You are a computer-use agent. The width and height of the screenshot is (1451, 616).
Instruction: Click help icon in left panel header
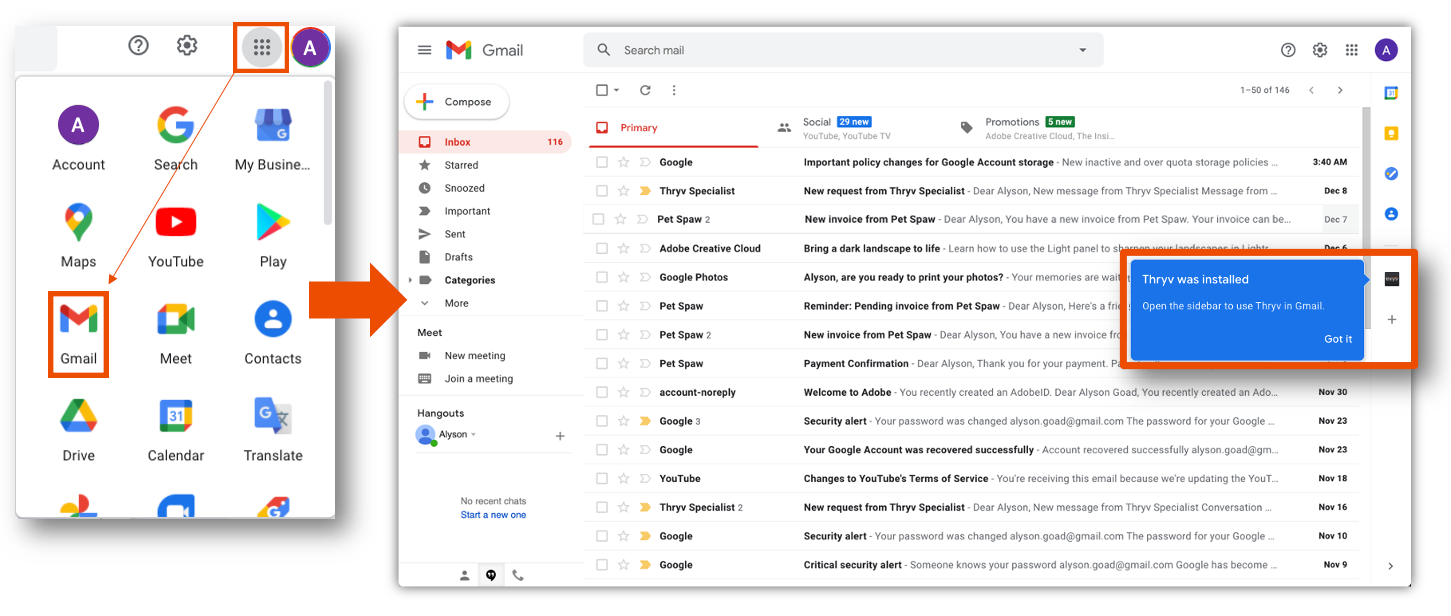pyautogui.click(x=139, y=45)
